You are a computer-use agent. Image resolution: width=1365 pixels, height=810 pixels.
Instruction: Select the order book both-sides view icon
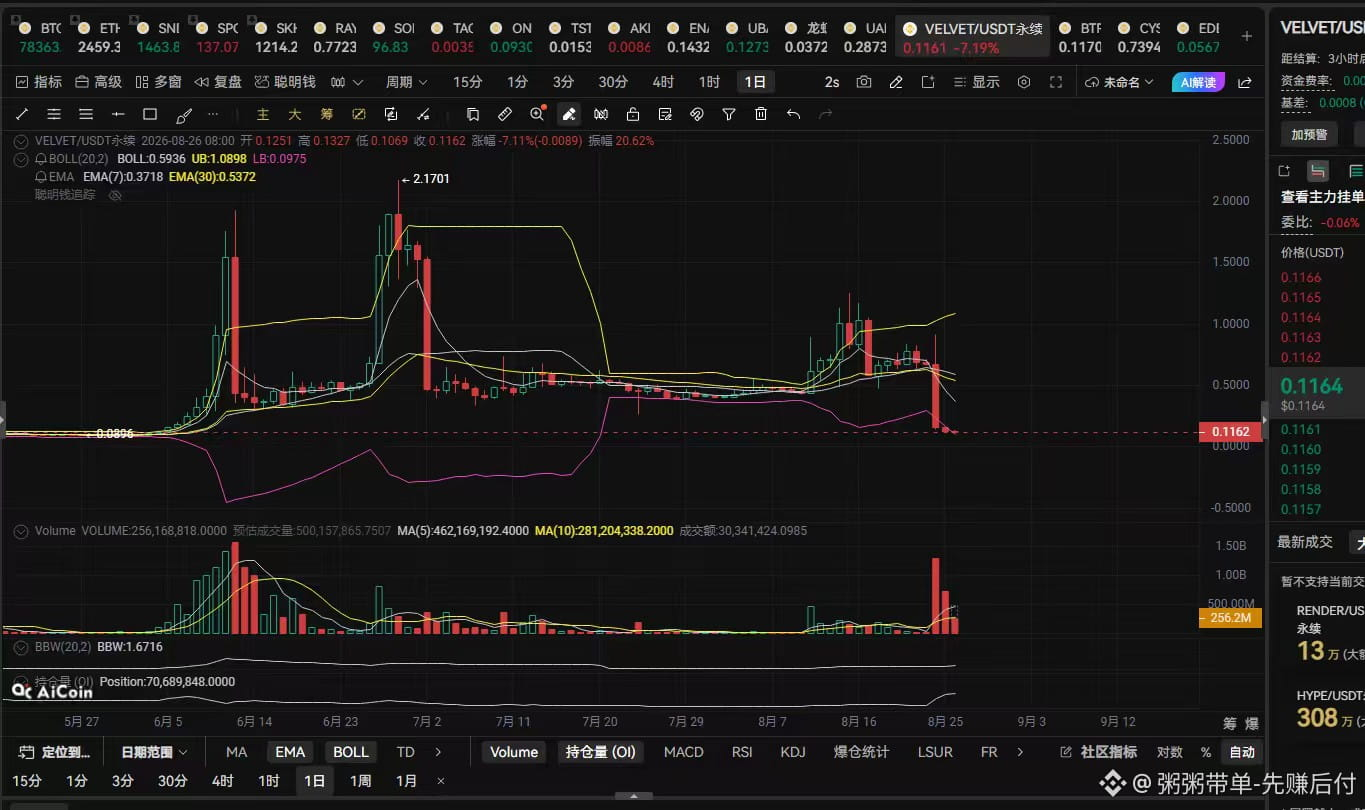(x=1318, y=171)
